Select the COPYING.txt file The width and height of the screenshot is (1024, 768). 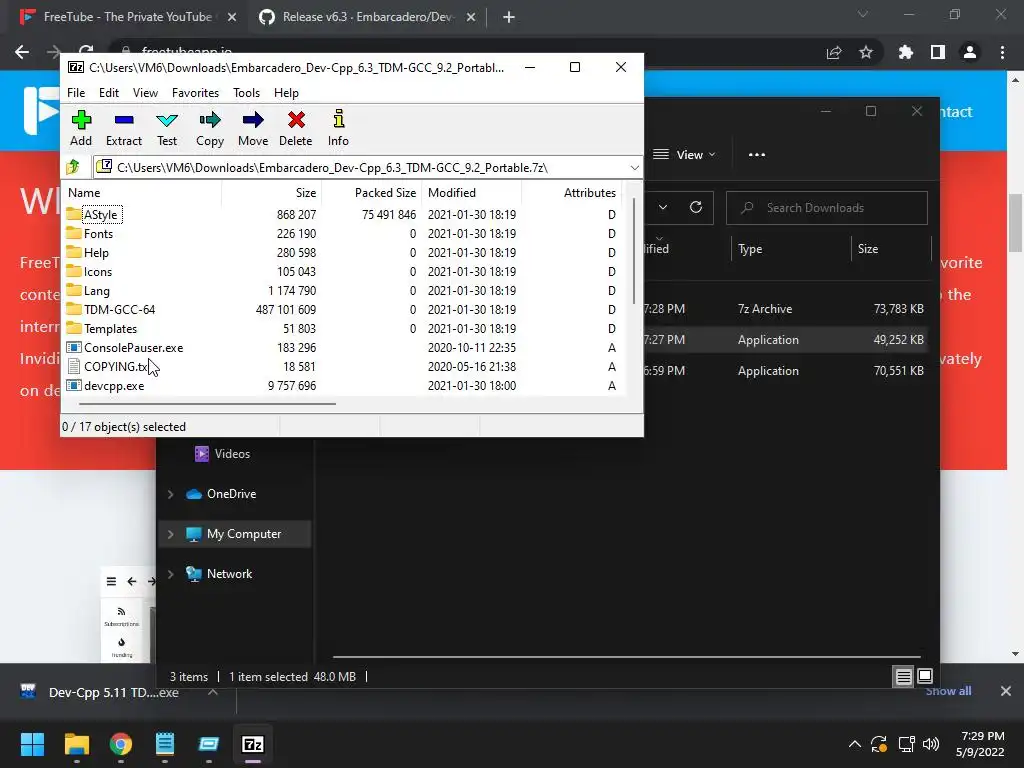click(x=116, y=366)
